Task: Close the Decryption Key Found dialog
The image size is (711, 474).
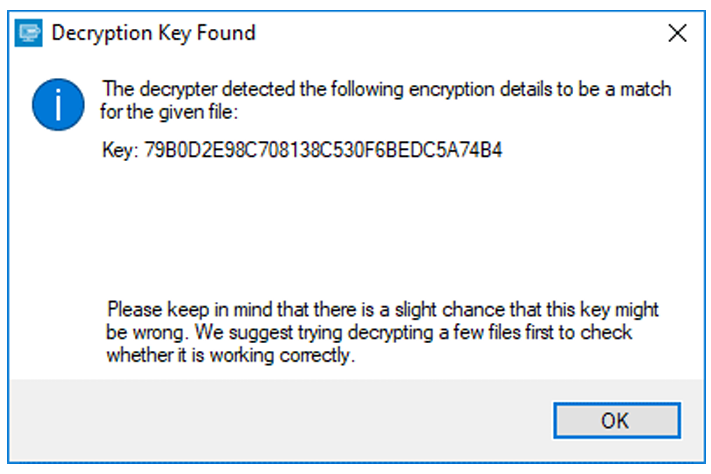Action: click(677, 33)
